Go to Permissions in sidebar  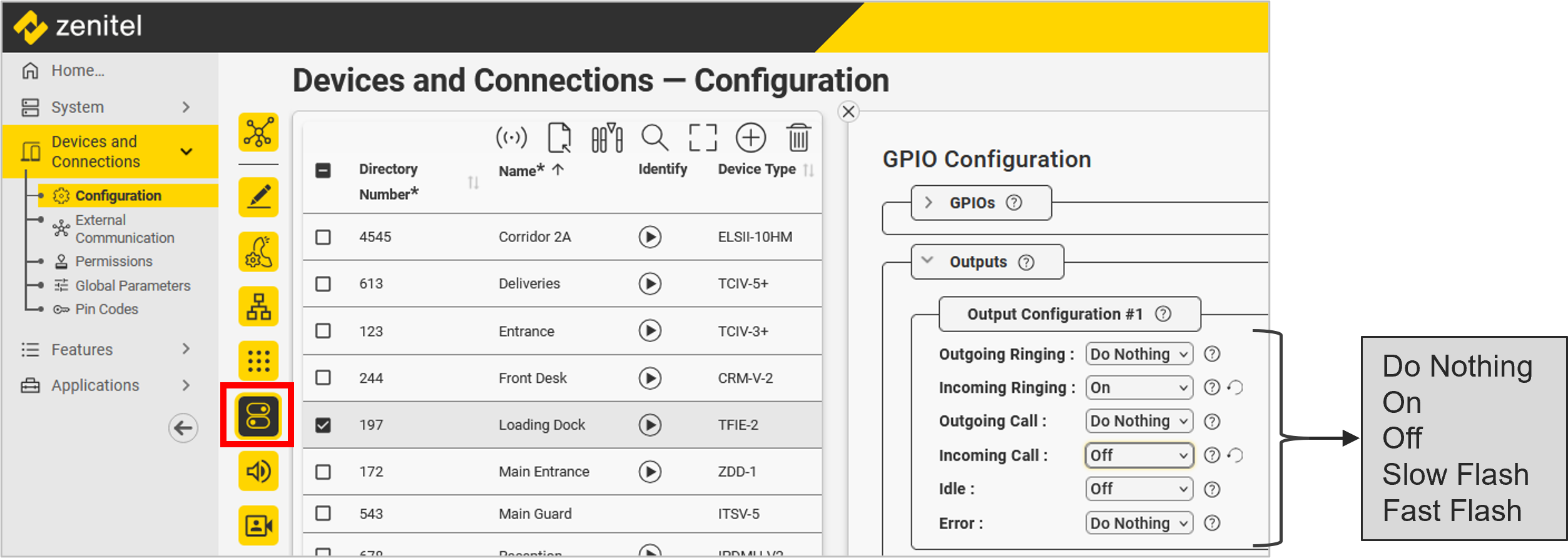113,261
